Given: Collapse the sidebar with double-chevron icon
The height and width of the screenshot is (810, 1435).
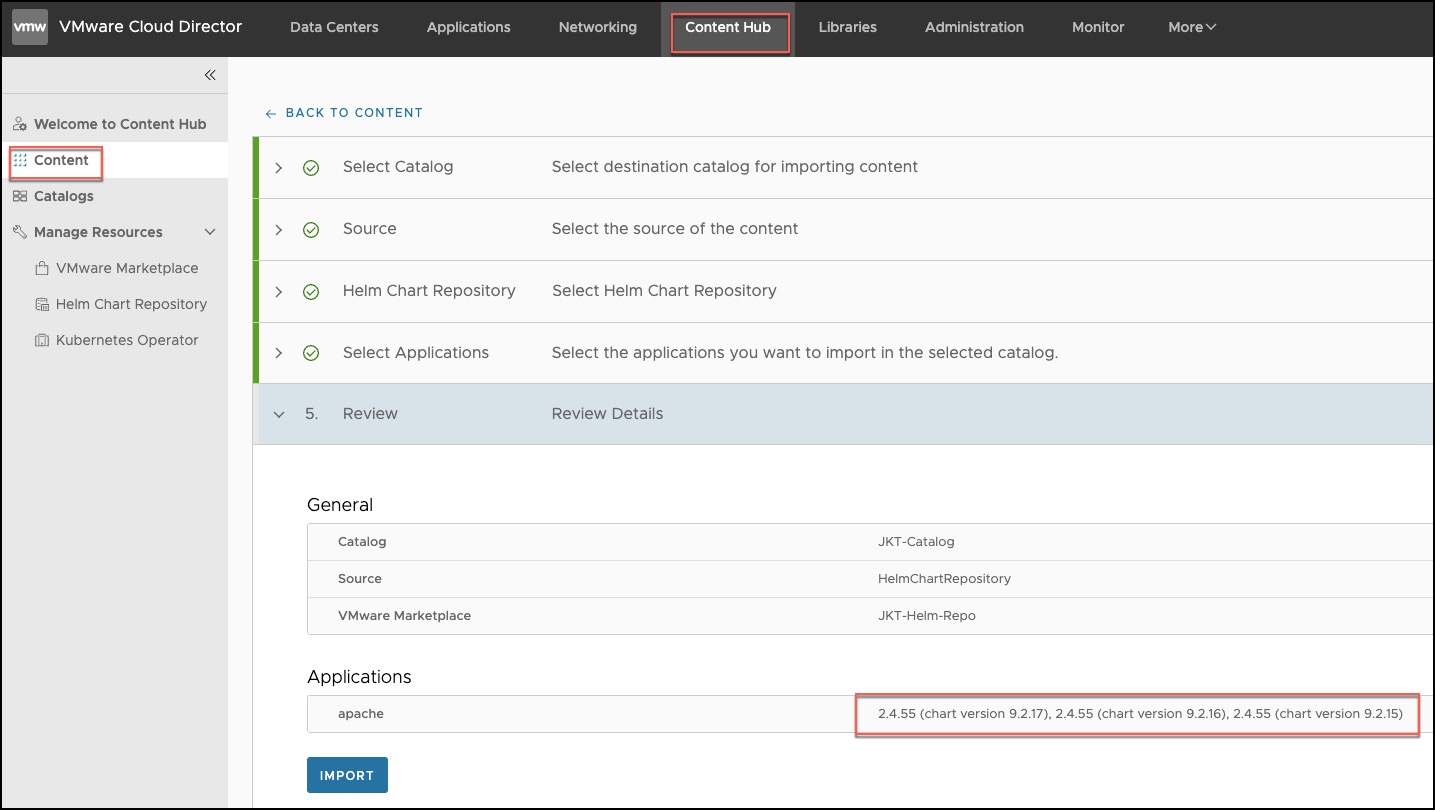Looking at the screenshot, I should [x=210, y=75].
